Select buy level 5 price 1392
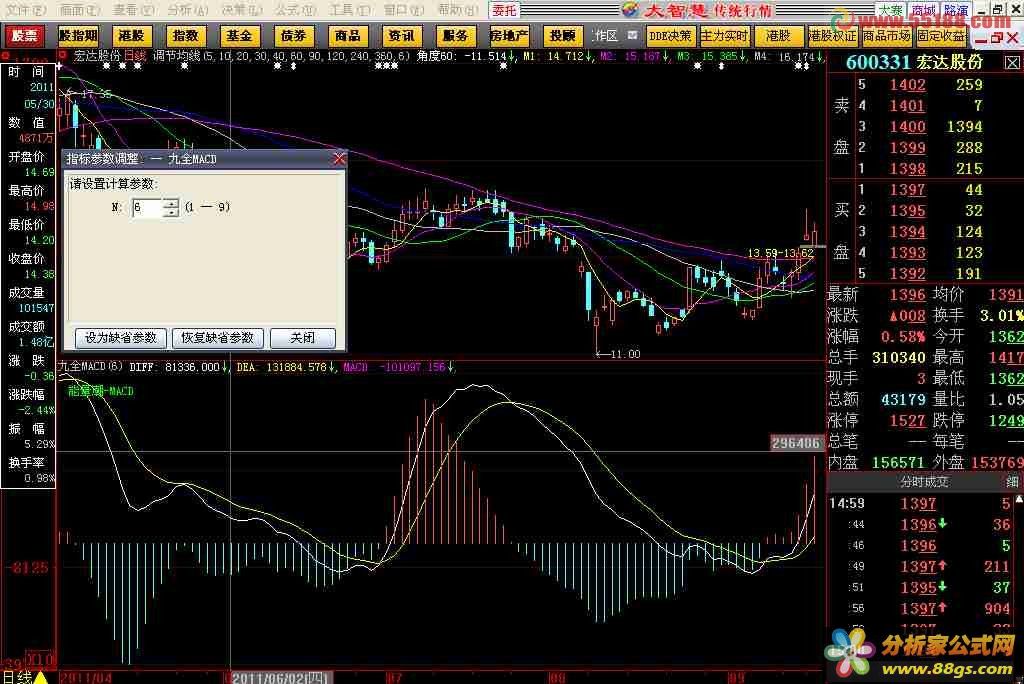This screenshot has width=1024, height=684. [x=908, y=274]
